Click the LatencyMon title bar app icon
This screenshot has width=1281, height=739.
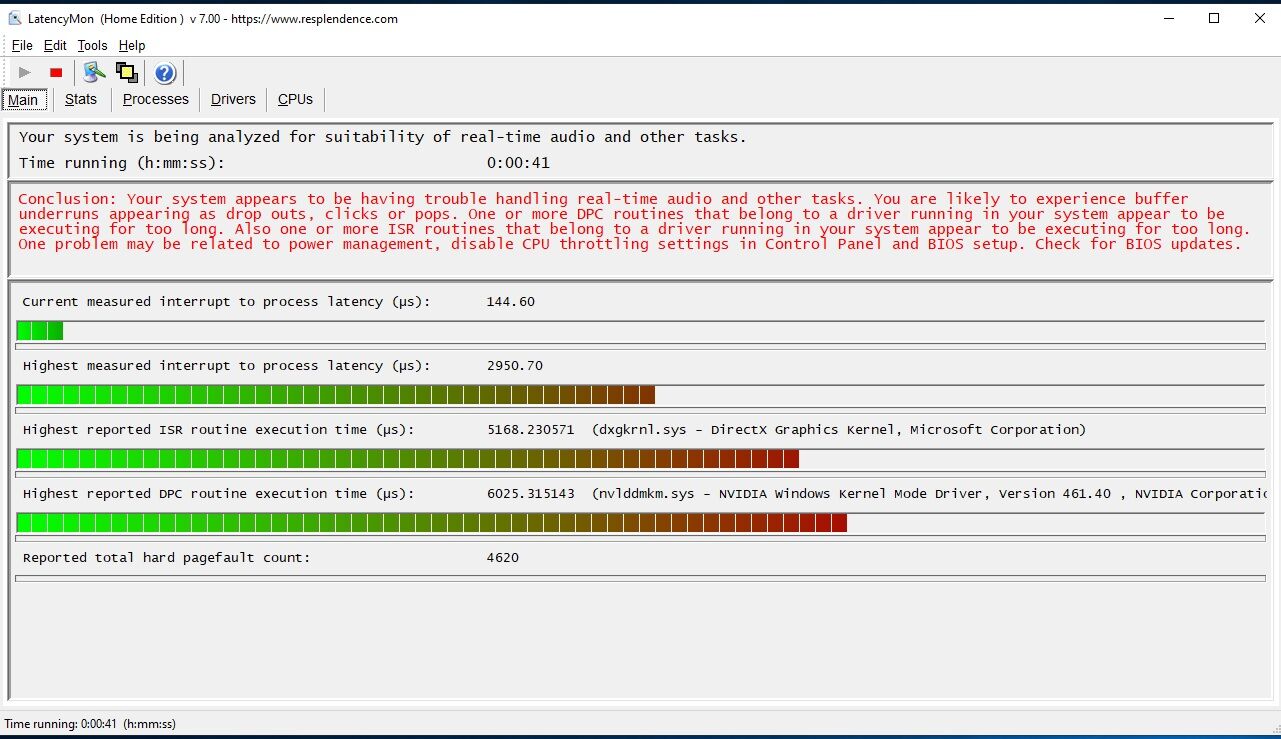(15, 18)
